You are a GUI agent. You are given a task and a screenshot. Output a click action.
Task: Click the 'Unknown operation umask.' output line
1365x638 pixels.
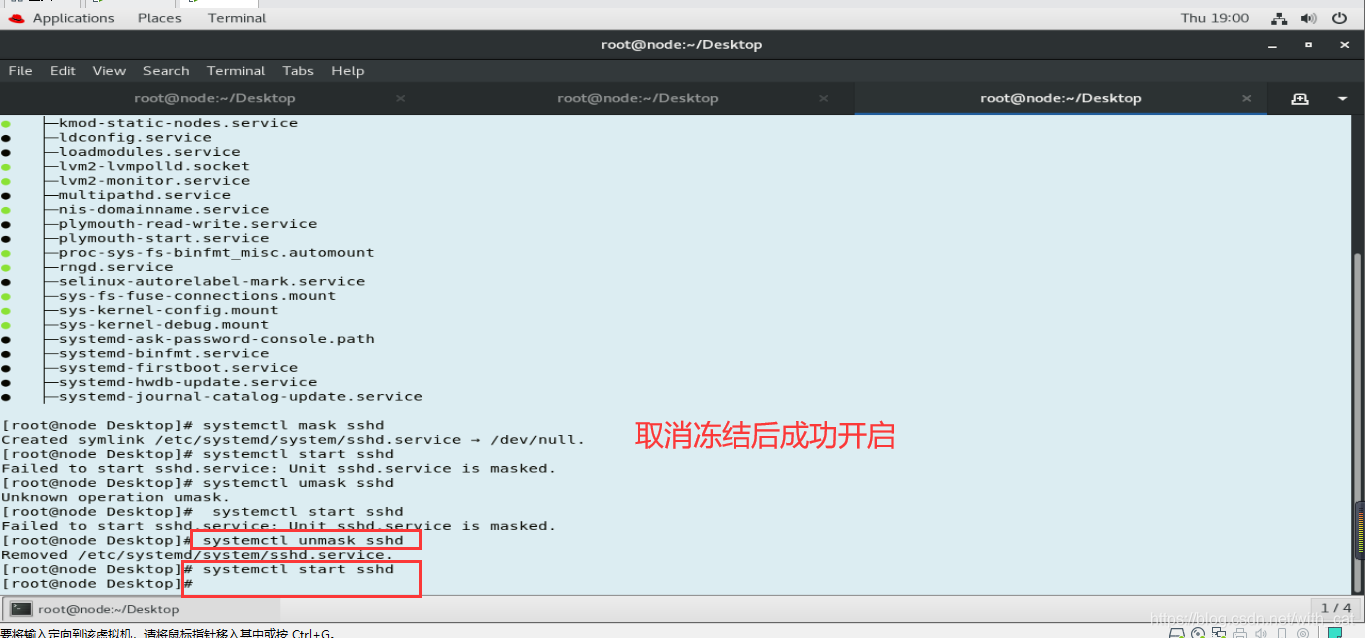click(116, 497)
